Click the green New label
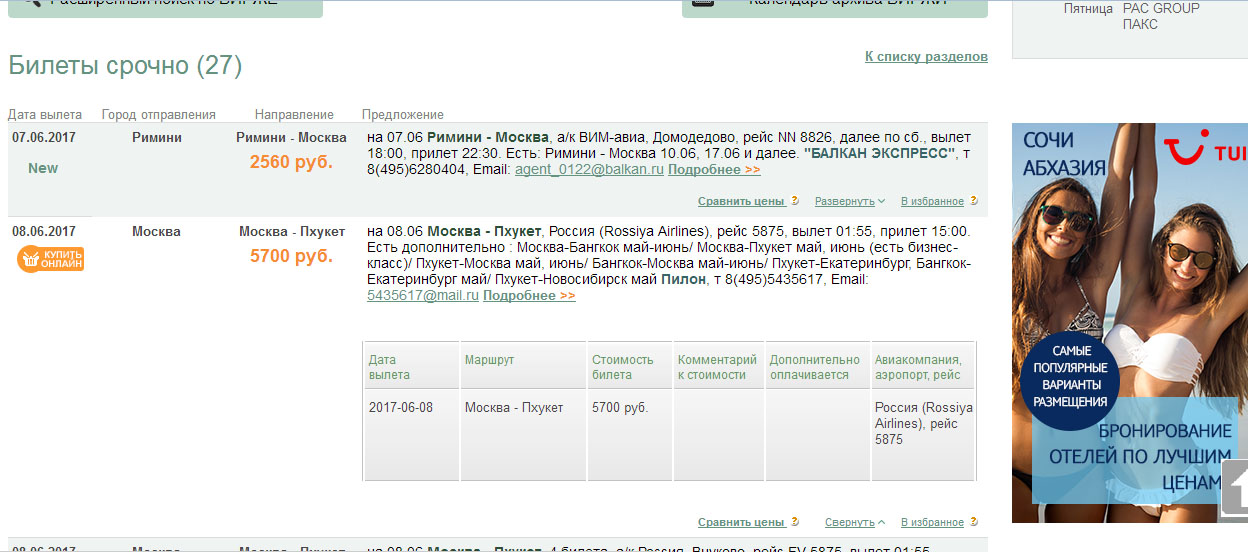This screenshot has height=552, width=1248. click(43, 168)
